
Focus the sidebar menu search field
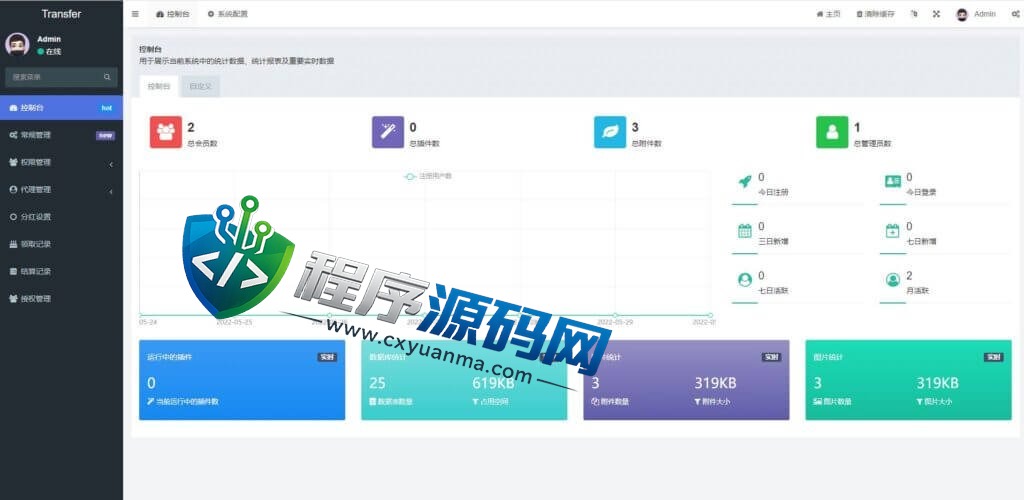point(54,77)
